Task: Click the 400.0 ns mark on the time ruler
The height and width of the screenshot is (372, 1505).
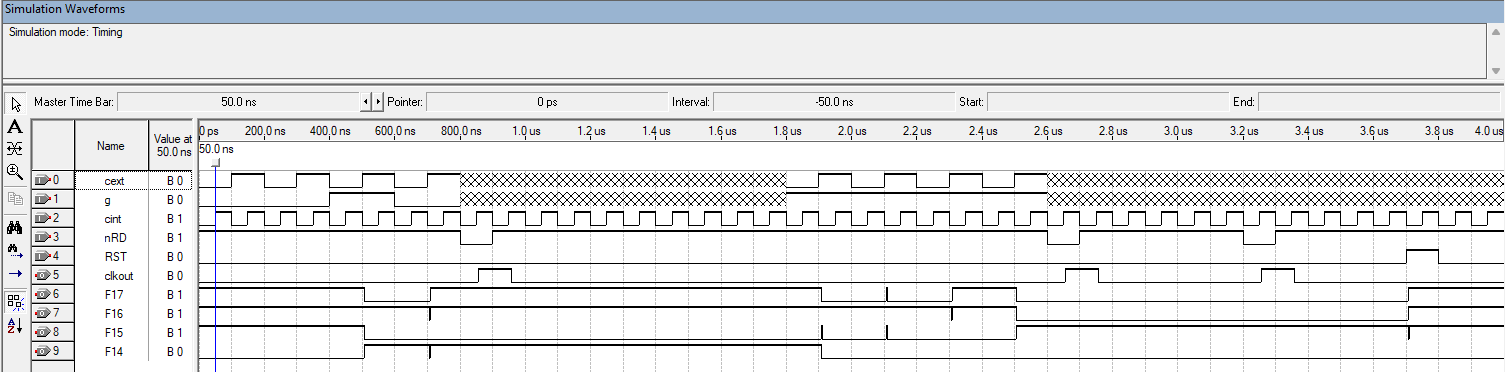Action: pyautogui.click(x=331, y=131)
